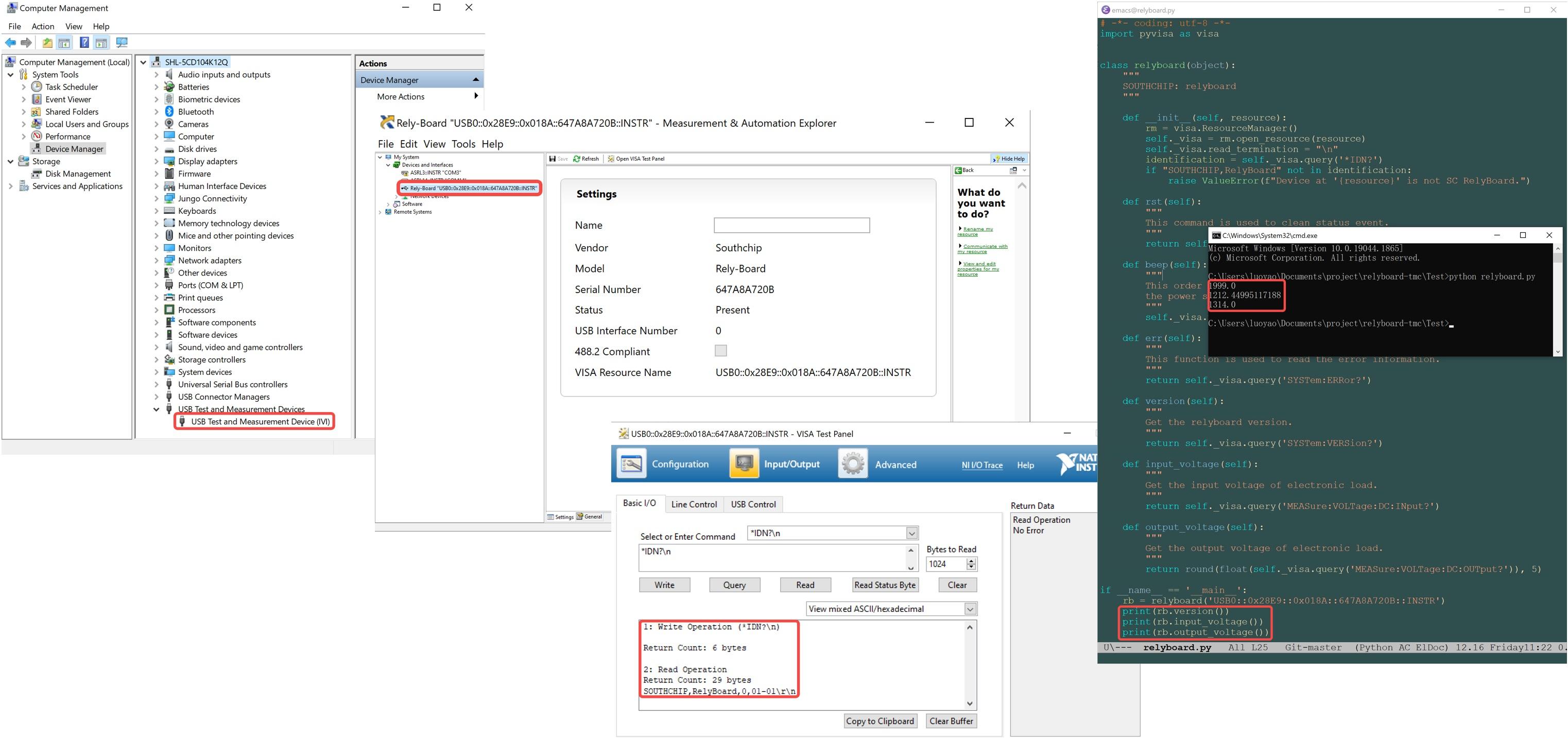1568x738 pixels.
Task: Click the scan for hardware changes monitor icon
Action: 122,43
